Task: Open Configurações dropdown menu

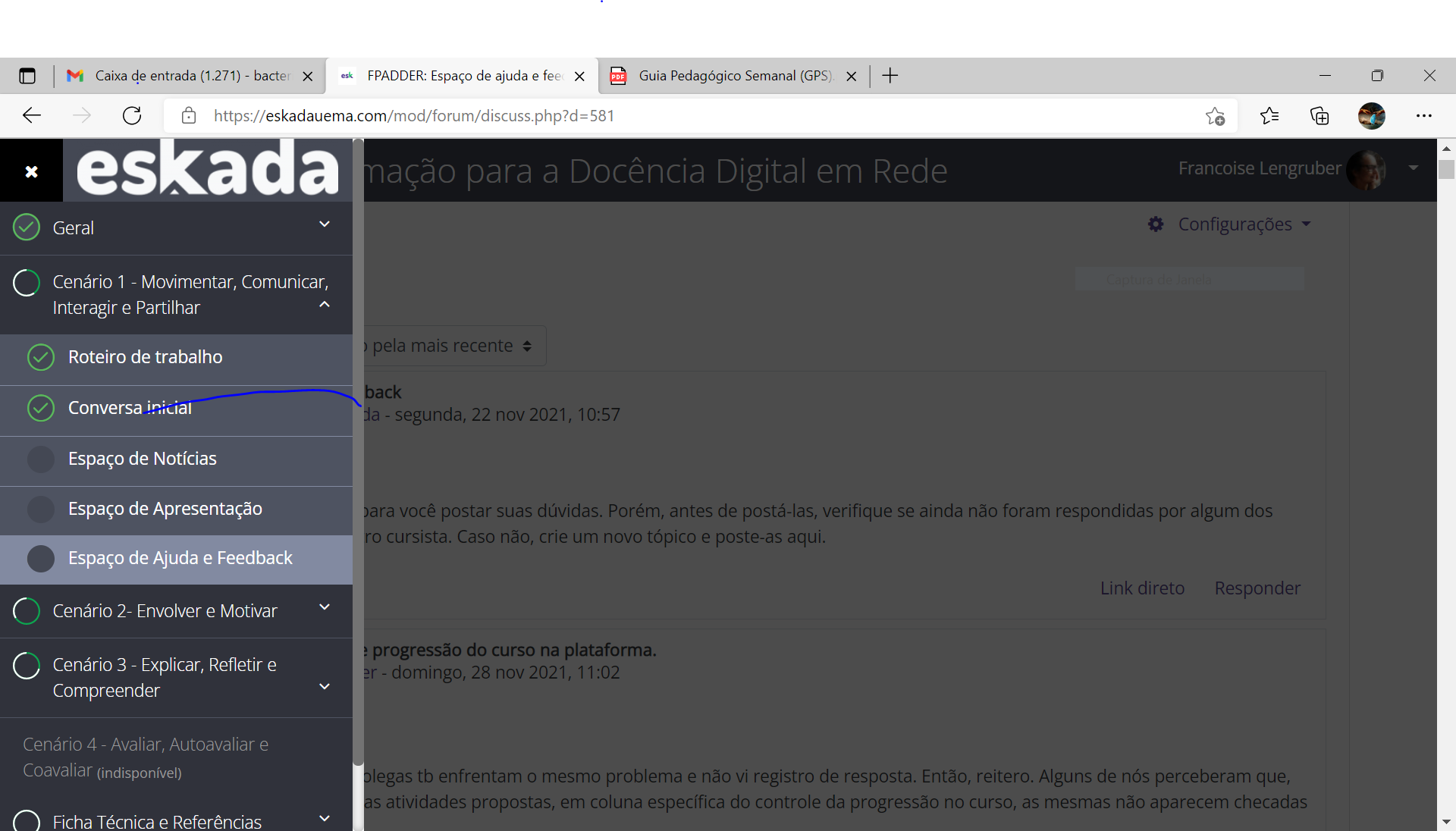Action: coord(1244,224)
